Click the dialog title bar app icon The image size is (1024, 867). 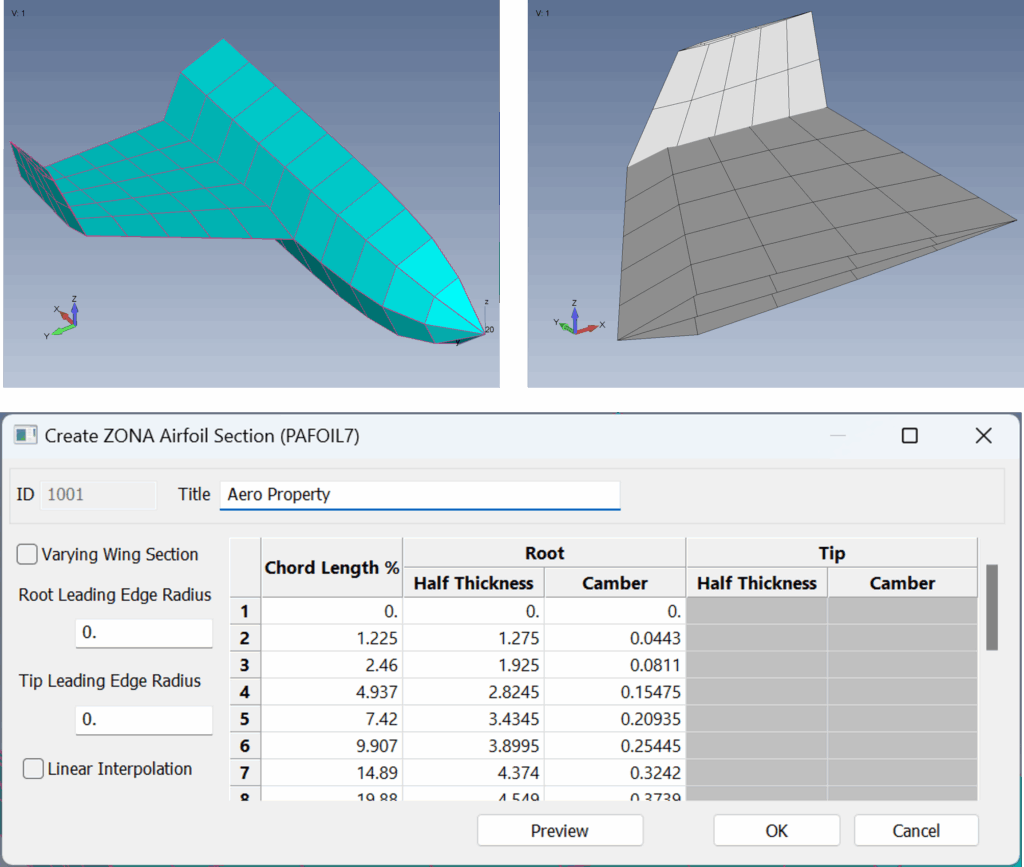[x=25, y=436]
